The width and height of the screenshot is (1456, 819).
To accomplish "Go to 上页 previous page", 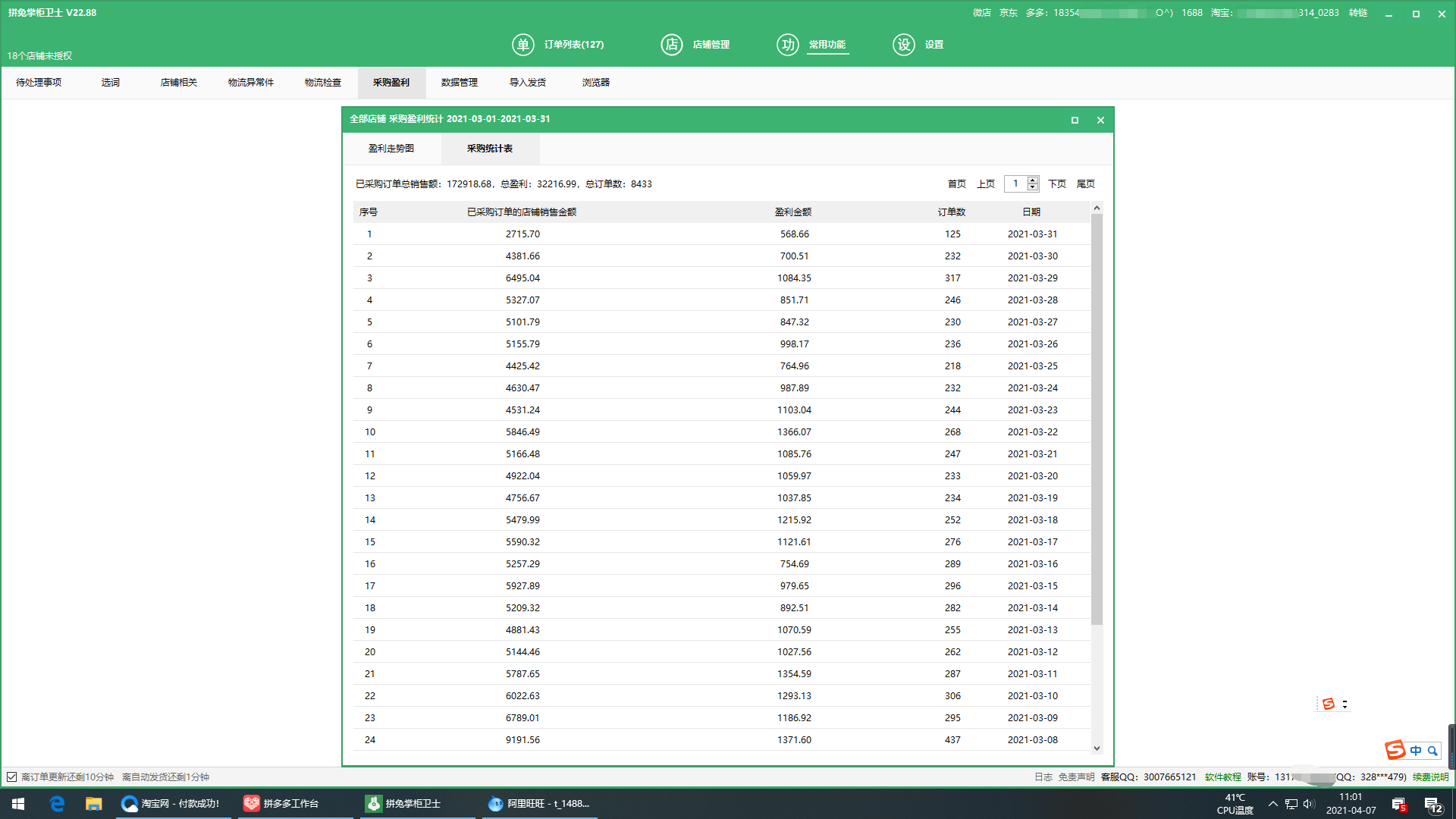I will [986, 184].
